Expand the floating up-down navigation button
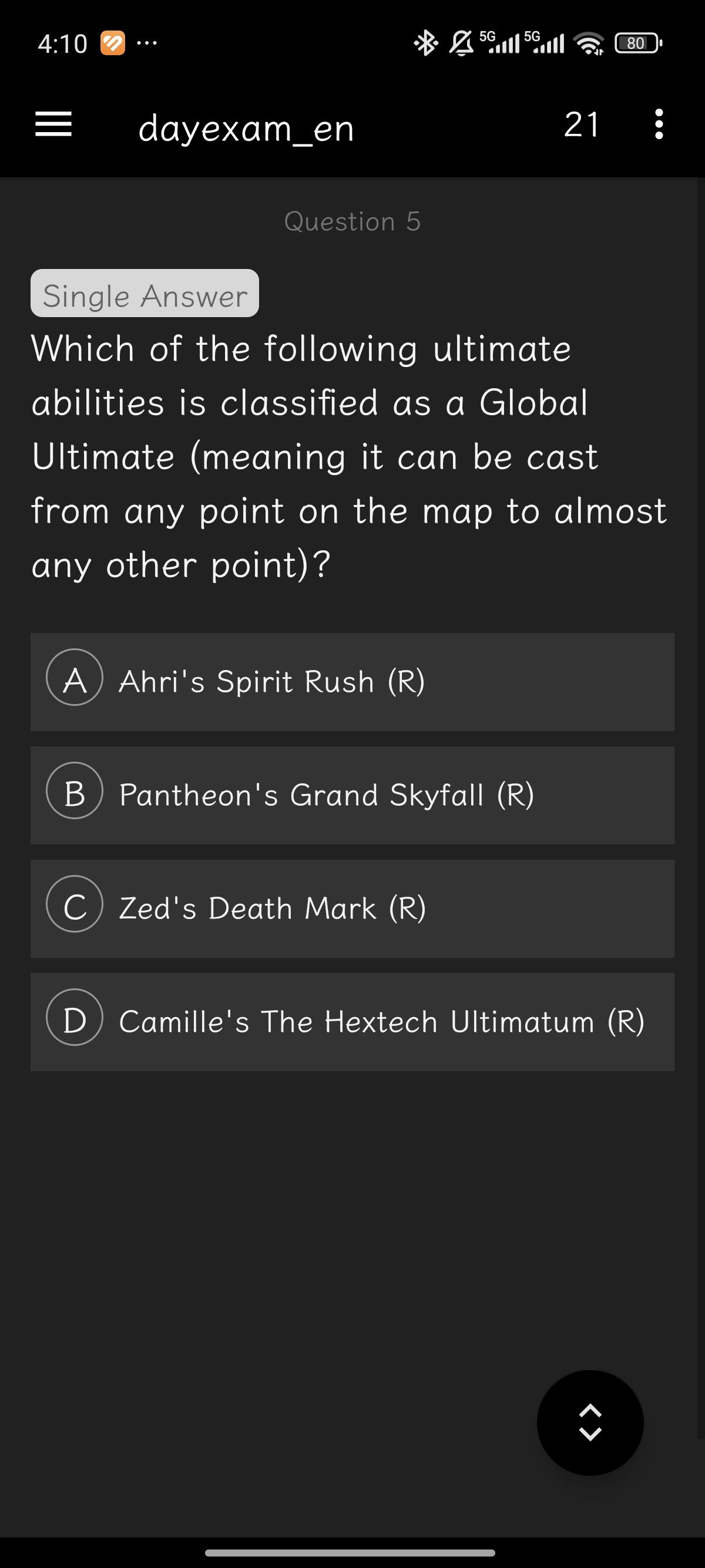The height and width of the screenshot is (1568, 705). point(590,1422)
